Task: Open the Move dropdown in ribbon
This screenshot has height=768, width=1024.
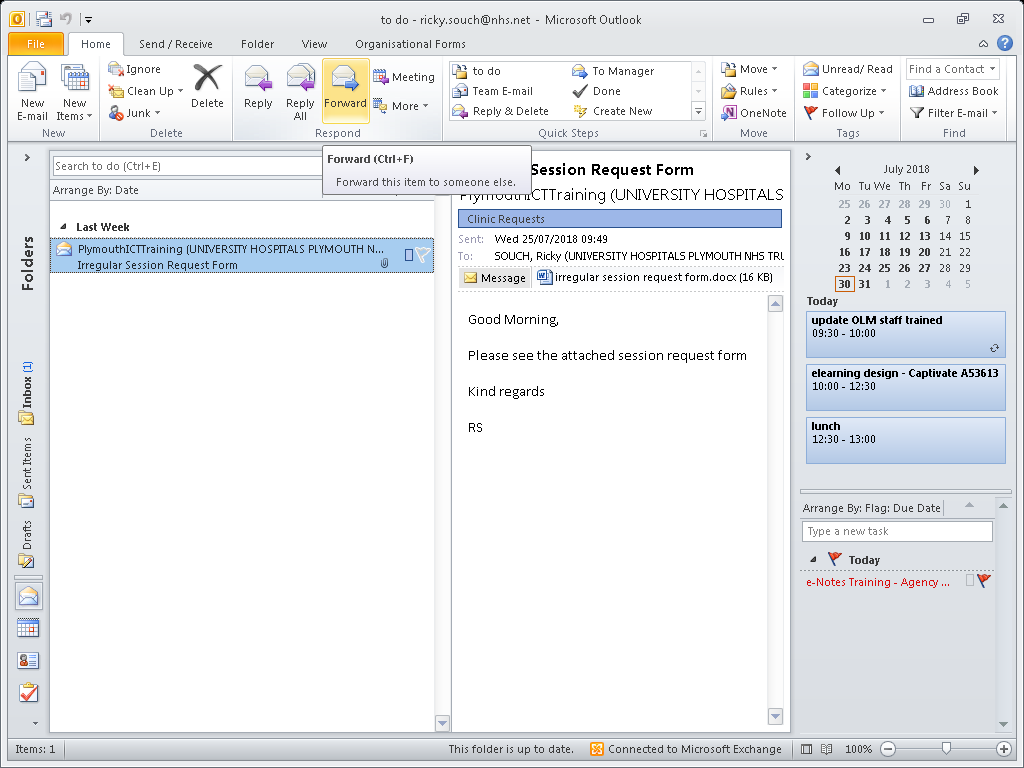Action: pos(749,69)
